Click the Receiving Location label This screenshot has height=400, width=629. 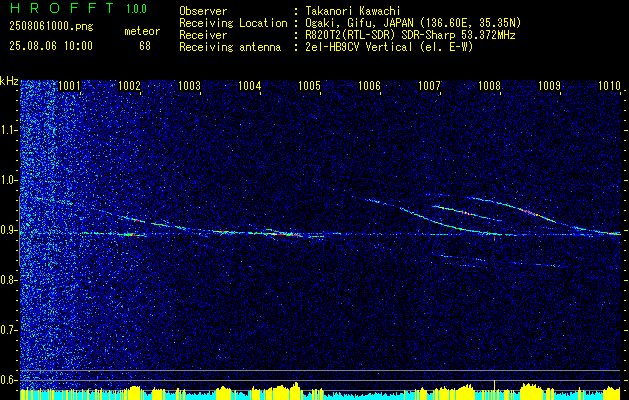233,23
